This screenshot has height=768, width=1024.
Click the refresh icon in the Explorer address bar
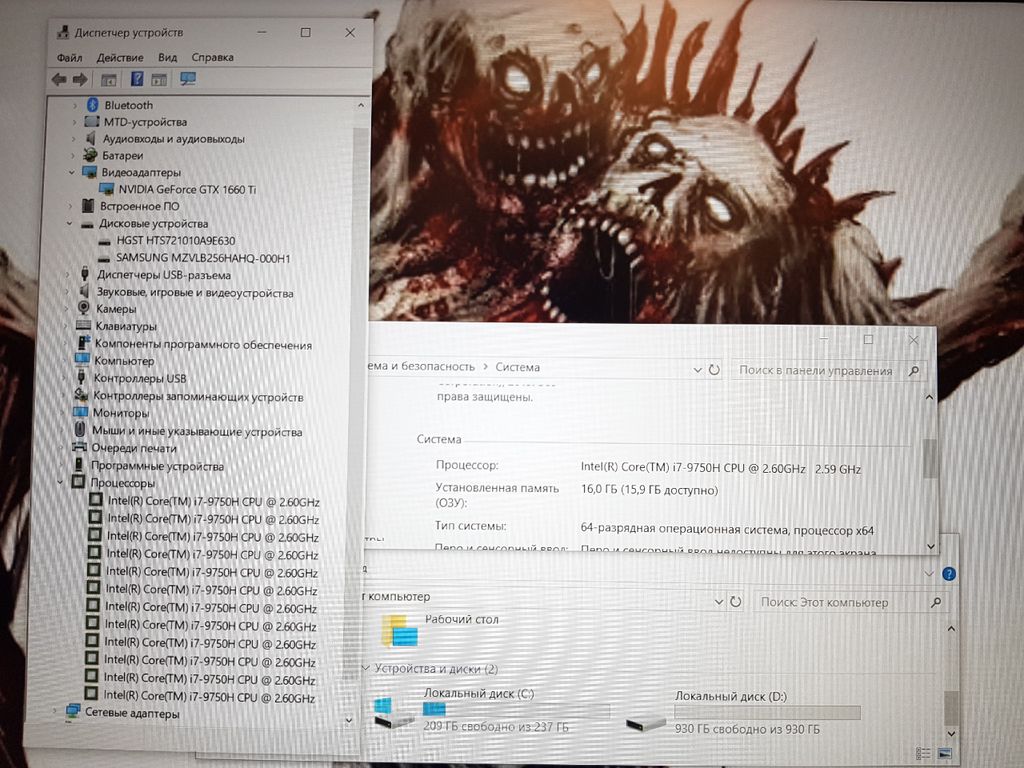pyautogui.click(x=736, y=602)
